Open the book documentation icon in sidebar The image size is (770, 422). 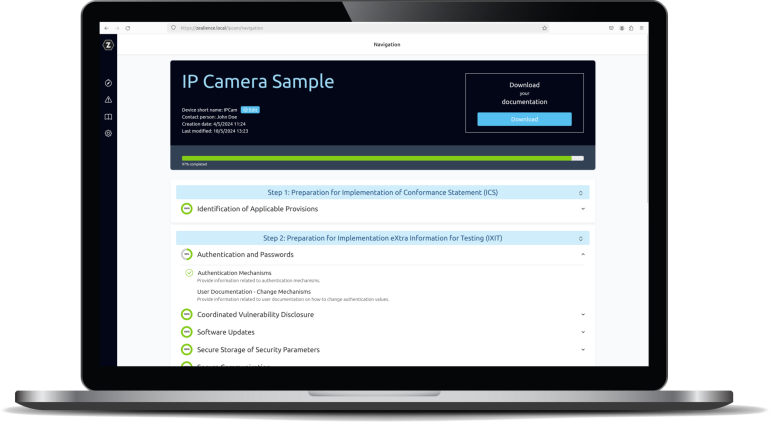coord(108,117)
